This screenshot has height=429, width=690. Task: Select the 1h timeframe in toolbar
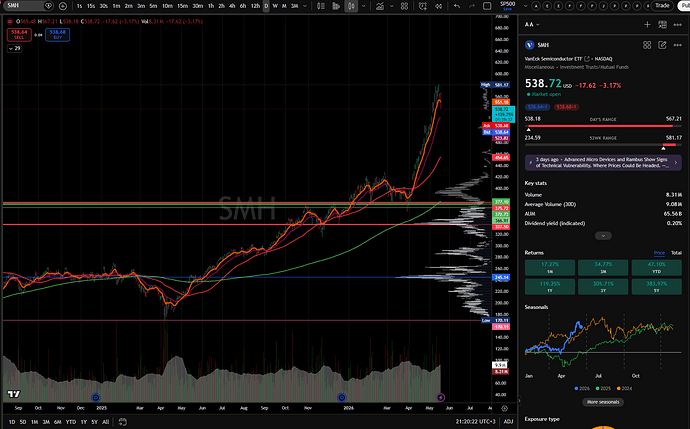pos(211,6)
